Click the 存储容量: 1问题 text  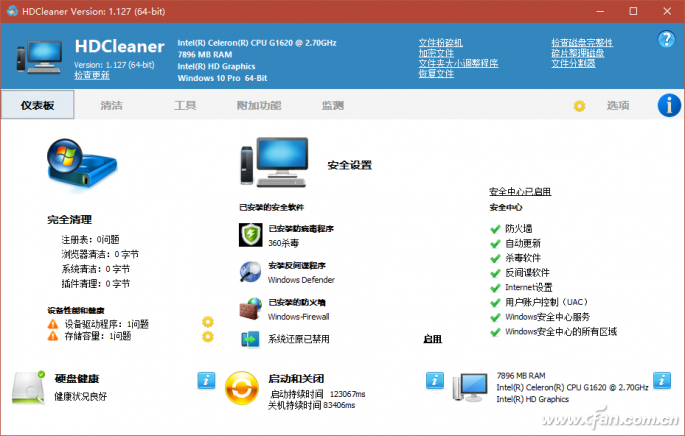click(98, 336)
